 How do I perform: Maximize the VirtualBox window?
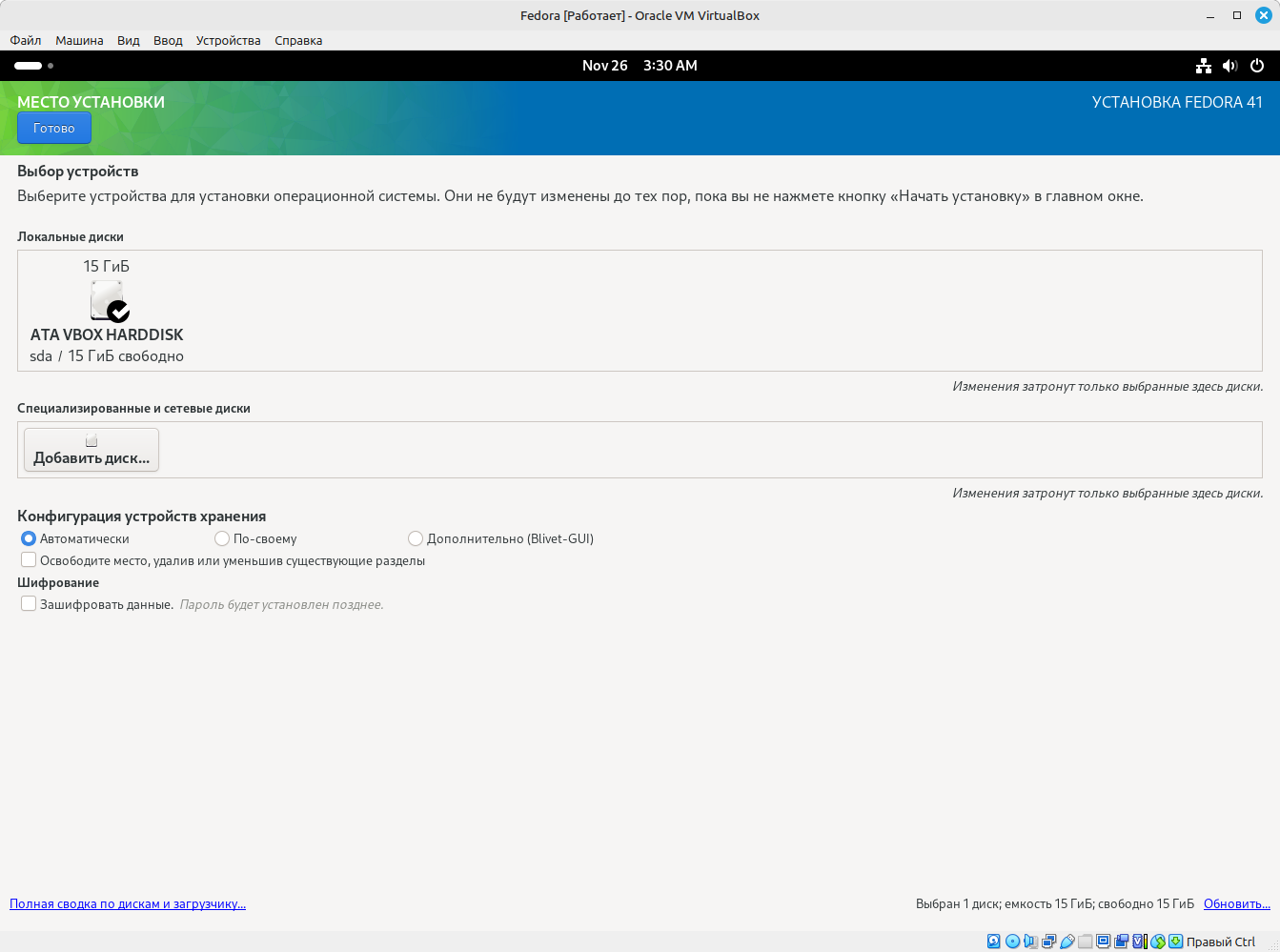point(1237,15)
